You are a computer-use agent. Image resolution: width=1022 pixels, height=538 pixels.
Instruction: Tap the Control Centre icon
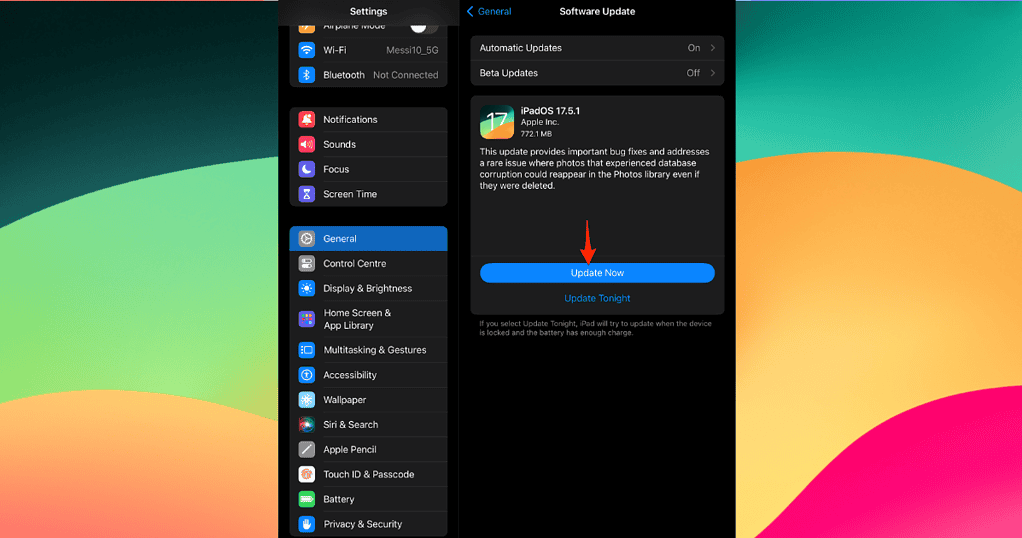click(306, 264)
